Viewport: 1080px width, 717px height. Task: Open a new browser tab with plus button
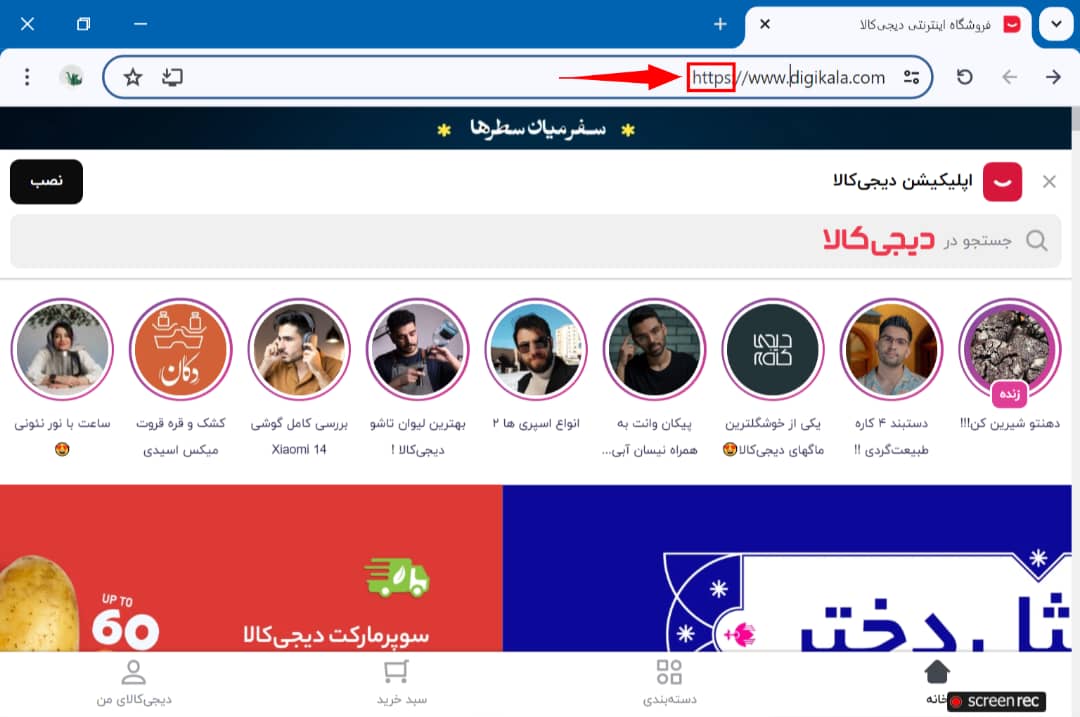coord(720,24)
